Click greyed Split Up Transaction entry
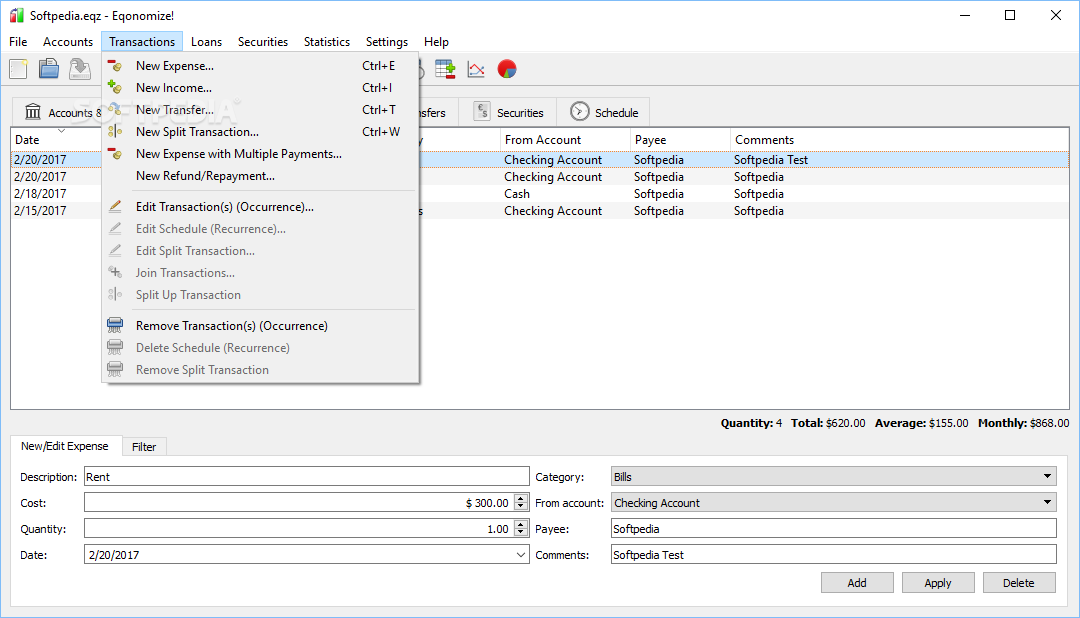 tap(260, 296)
